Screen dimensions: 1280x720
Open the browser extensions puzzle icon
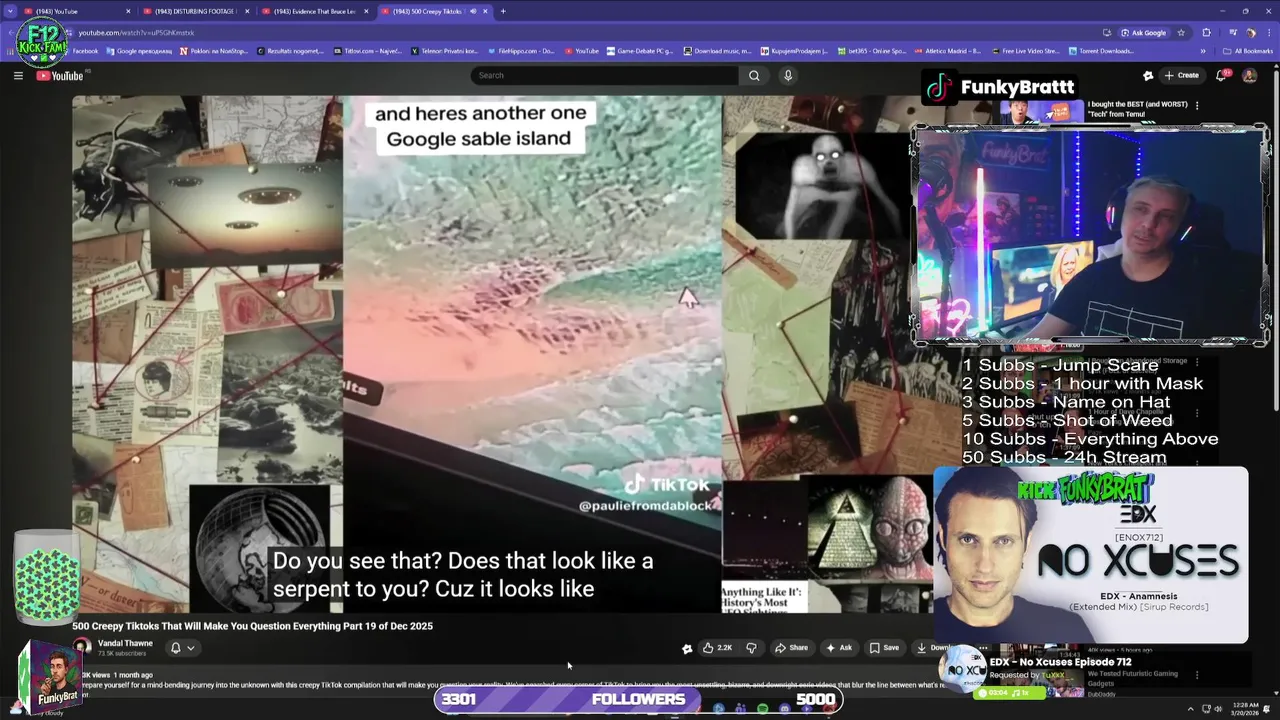coord(1207,32)
